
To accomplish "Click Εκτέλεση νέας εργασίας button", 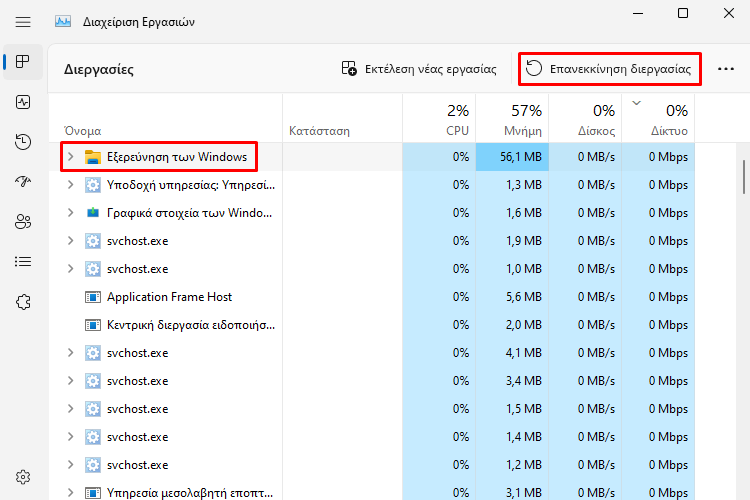I will click(x=419, y=69).
